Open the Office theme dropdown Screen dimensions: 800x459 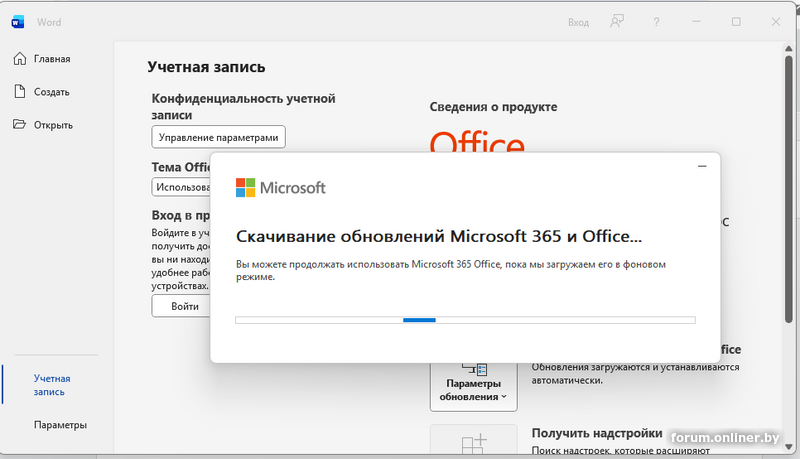(181, 187)
